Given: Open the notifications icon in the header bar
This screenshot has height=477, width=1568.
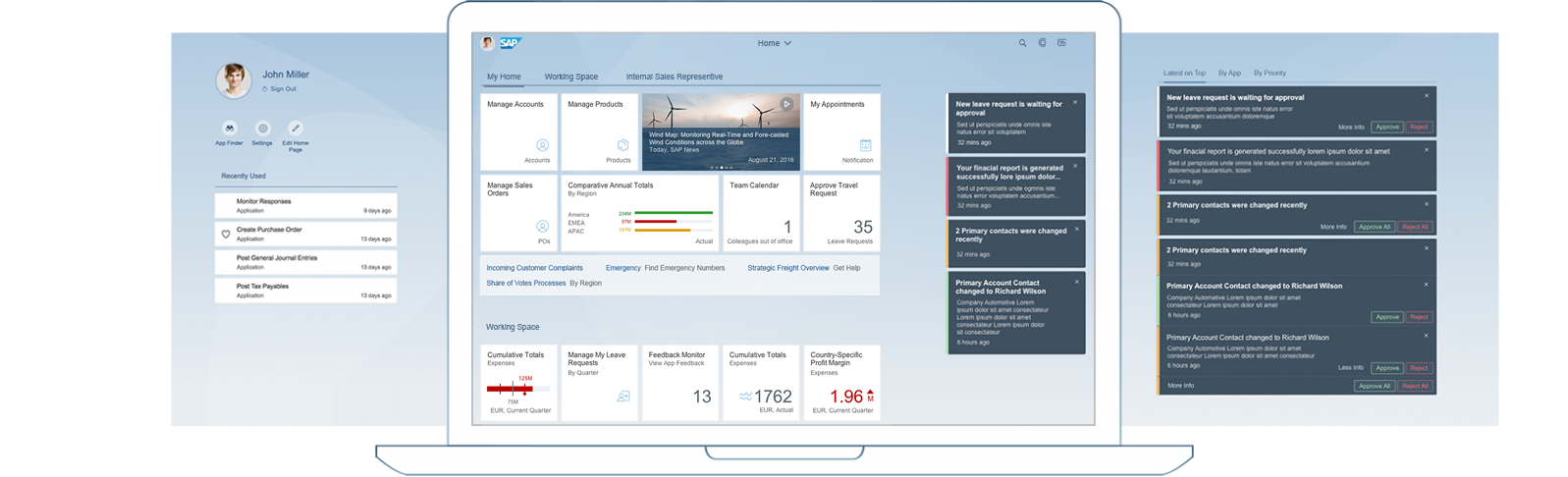Looking at the screenshot, I should click(x=1061, y=43).
